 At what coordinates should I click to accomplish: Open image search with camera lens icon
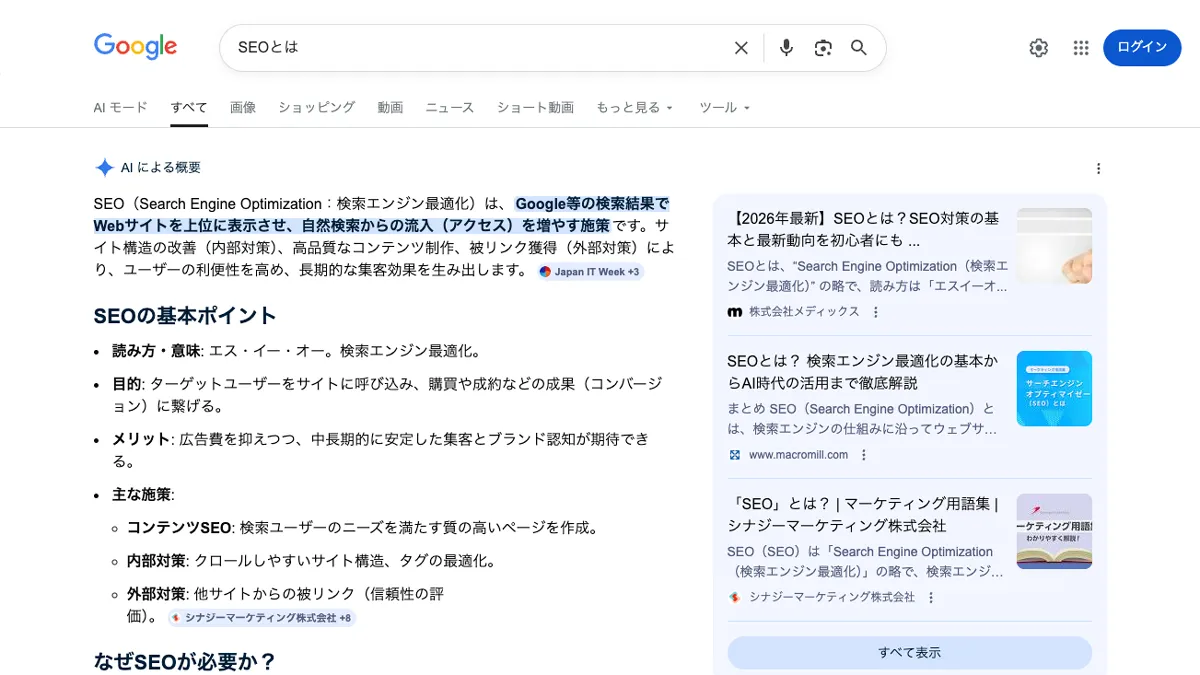[x=823, y=48]
